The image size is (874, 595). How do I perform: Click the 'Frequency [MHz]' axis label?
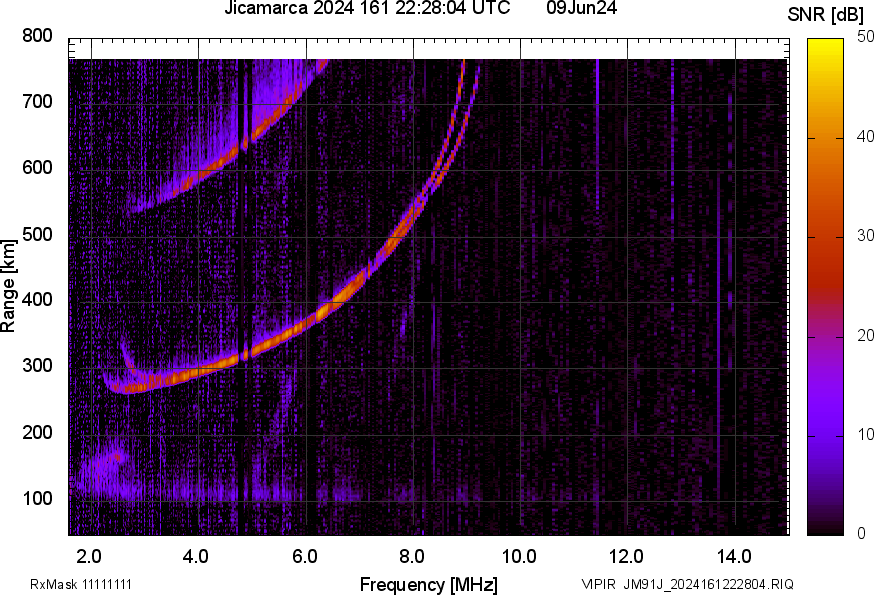429,585
